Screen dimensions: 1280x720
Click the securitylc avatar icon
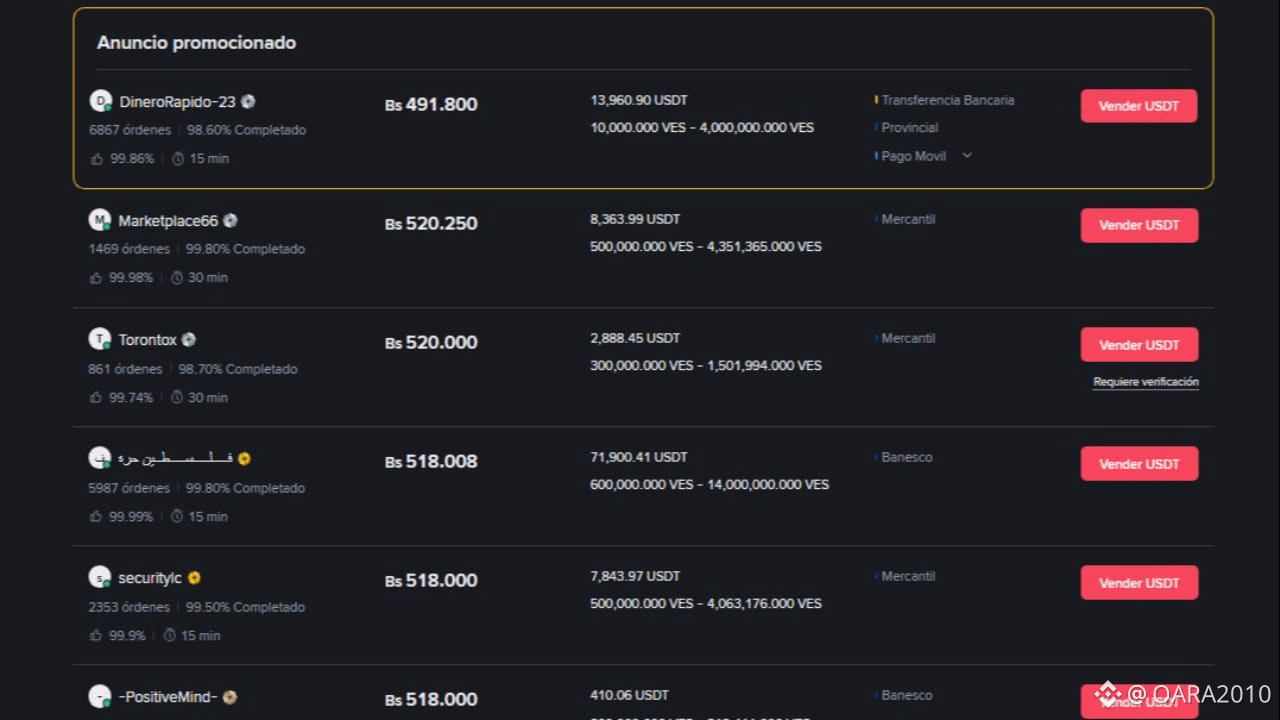tap(99, 578)
